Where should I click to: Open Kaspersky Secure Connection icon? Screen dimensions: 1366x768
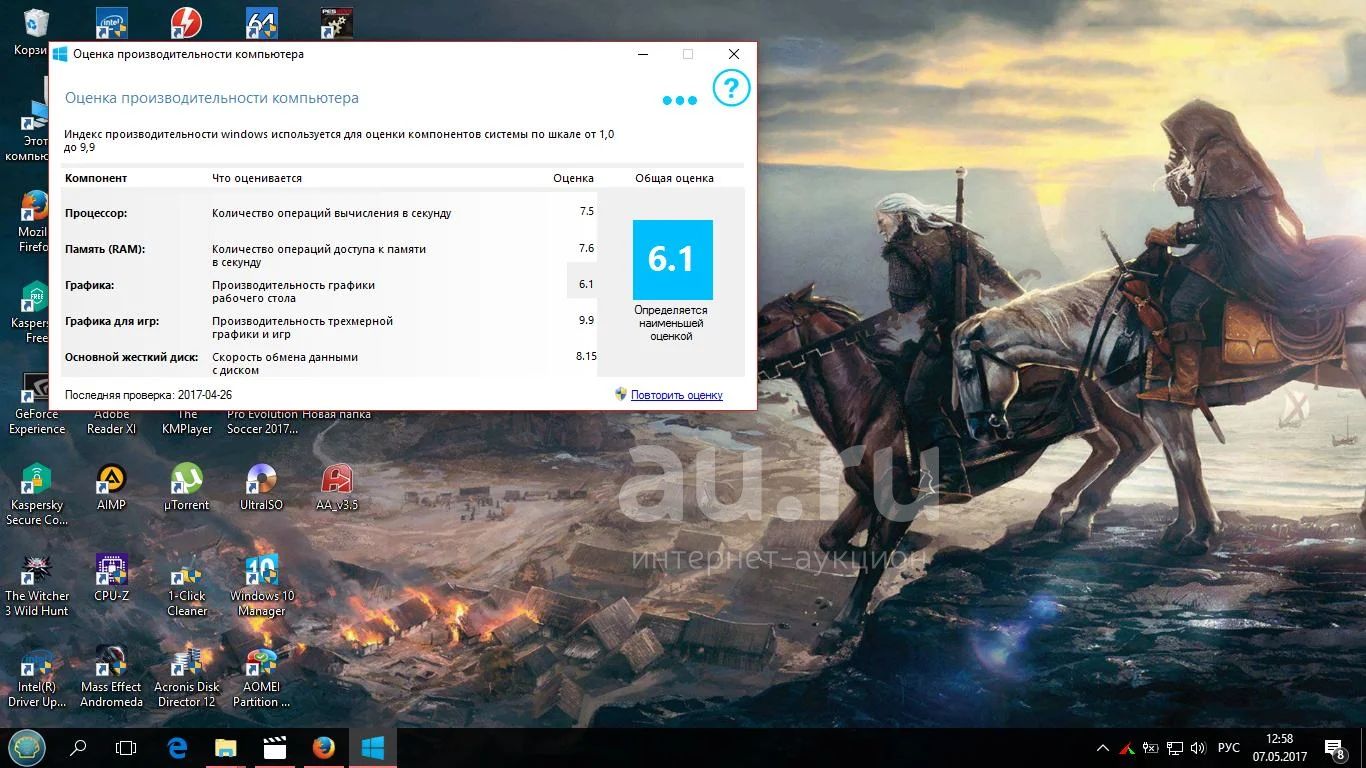click(x=37, y=495)
